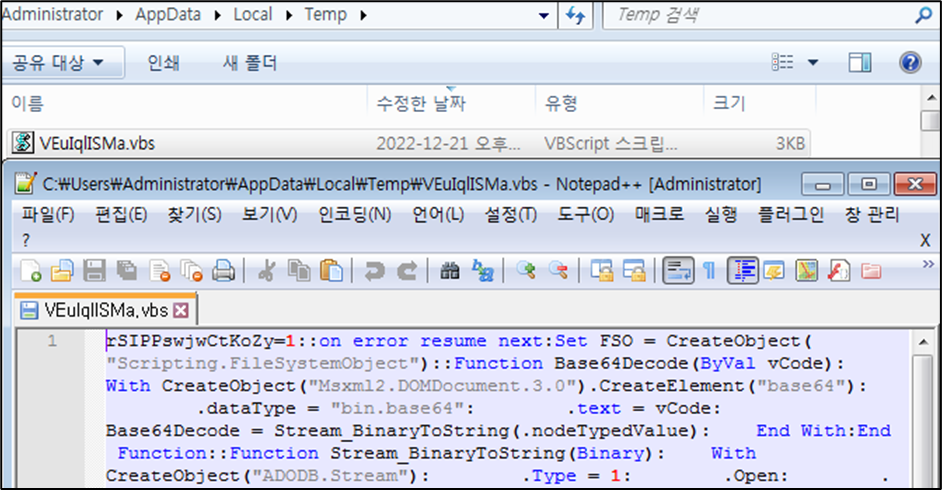Open a file with the folder icon
The height and width of the screenshot is (490, 942).
point(62,271)
